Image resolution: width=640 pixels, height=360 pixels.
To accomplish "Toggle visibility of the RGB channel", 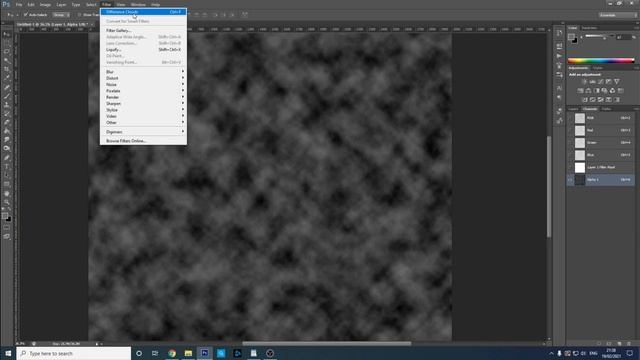I will 570,118.
